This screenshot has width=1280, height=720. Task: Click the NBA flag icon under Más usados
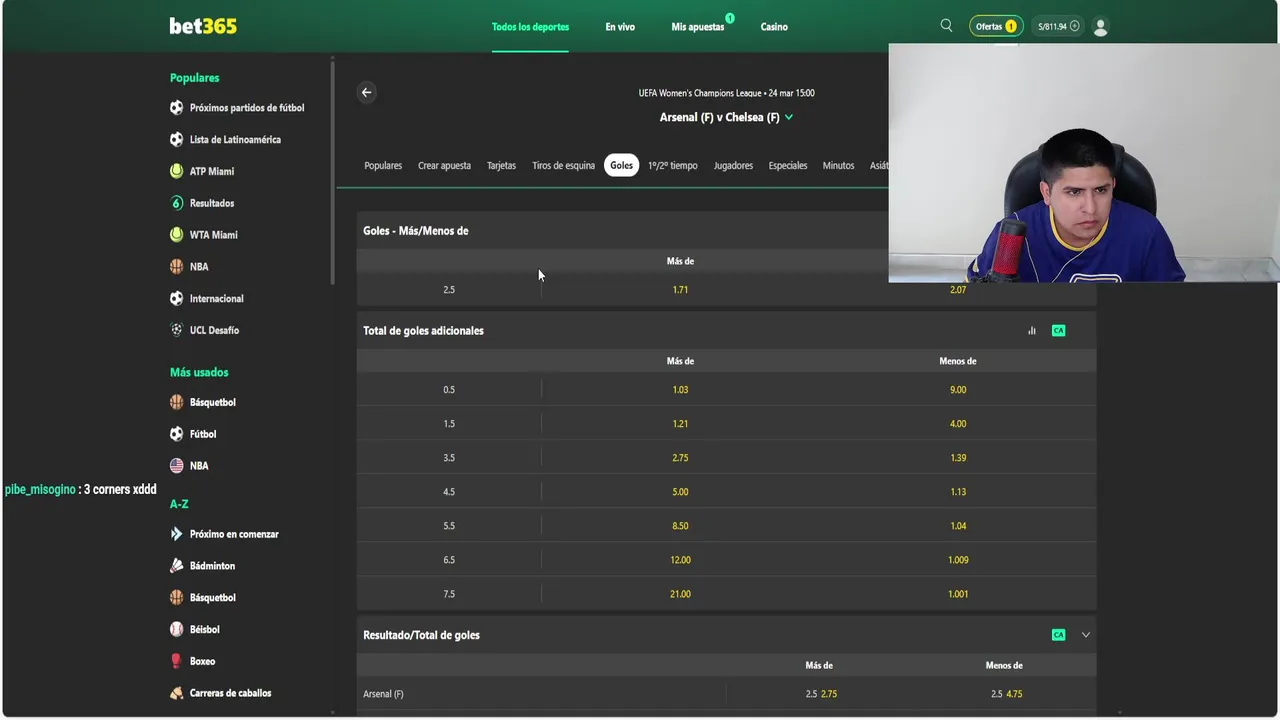pos(177,466)
